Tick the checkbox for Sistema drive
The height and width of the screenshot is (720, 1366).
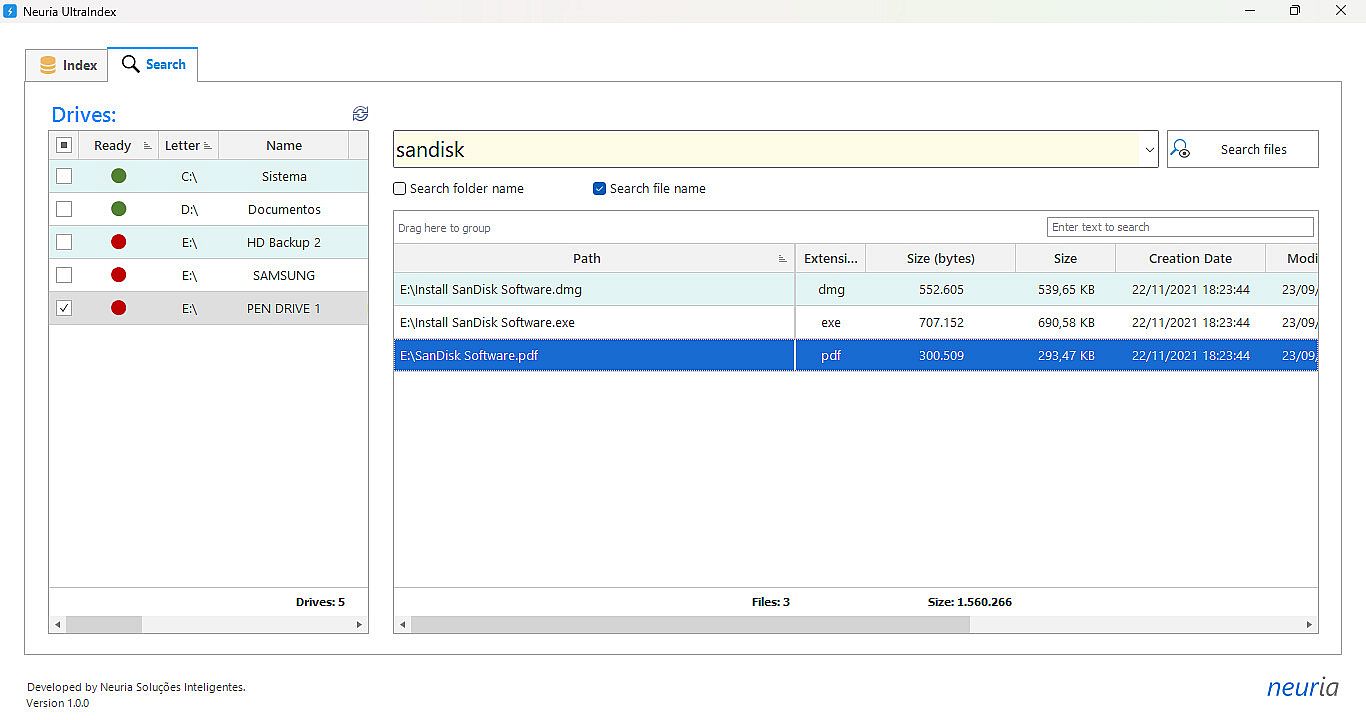(64, 176)
